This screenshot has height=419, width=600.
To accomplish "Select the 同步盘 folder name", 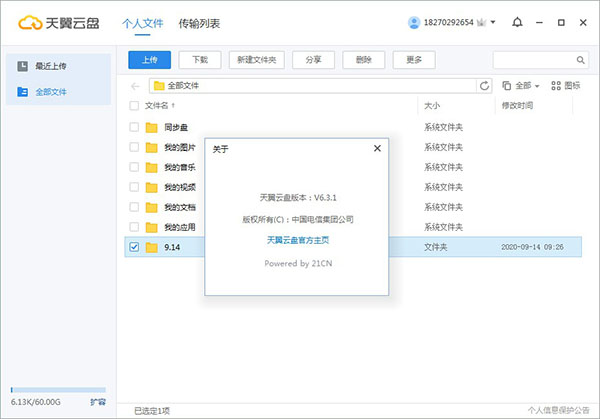I will pyautogui.click(x=176, y=127).
